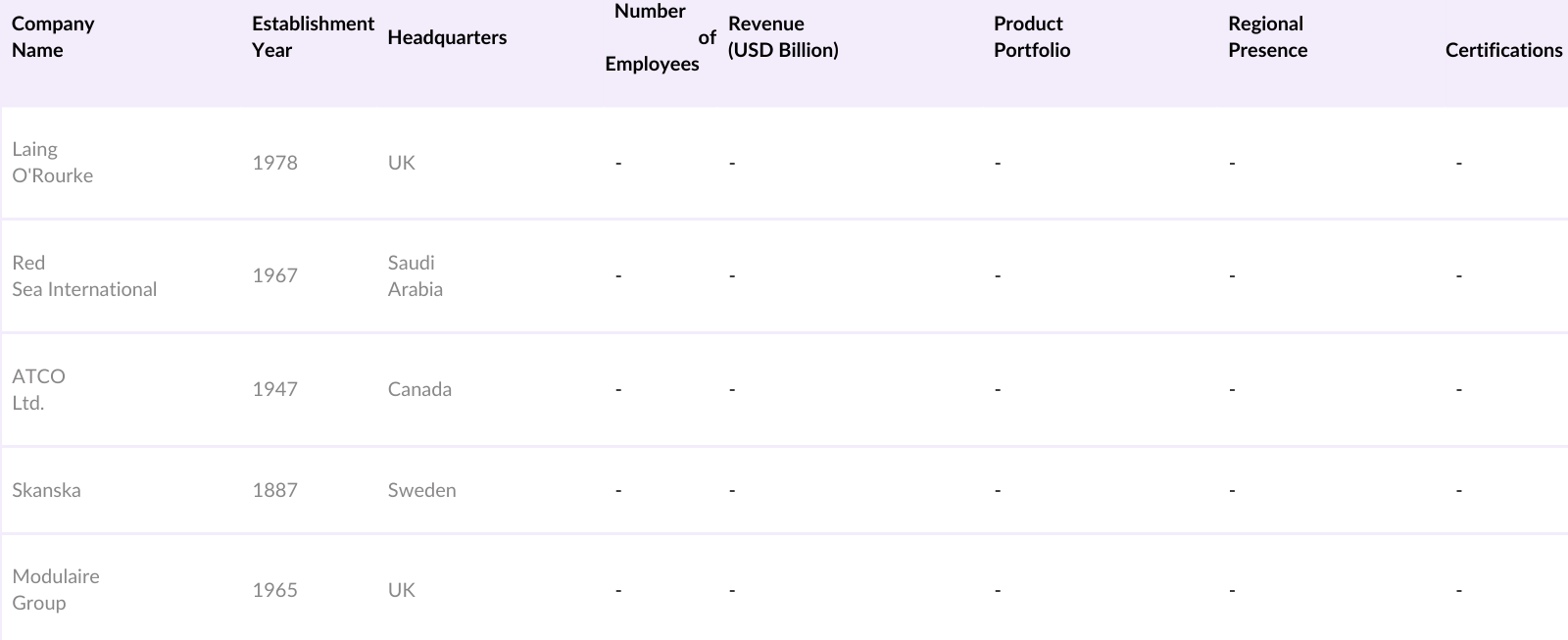The width and height of the screenshot is (1568, 640).
Task: Click the Canada headquarters cell
Action: point(419,389)
